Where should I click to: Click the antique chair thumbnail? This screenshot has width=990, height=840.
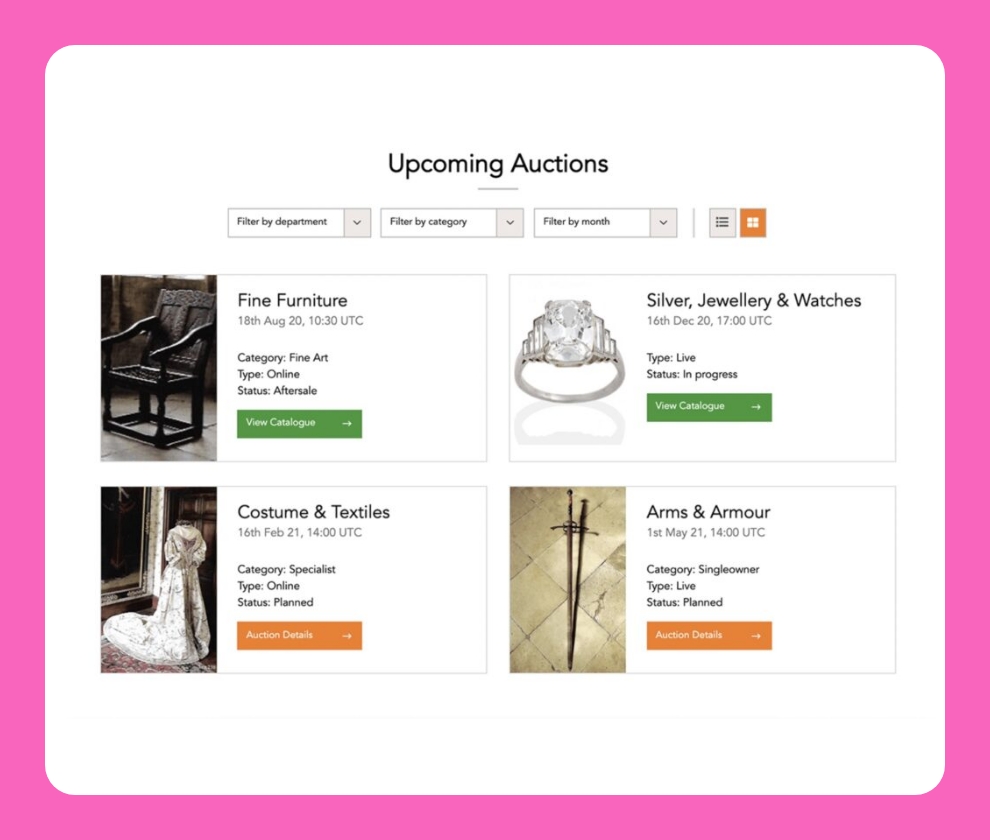point(158,368)
